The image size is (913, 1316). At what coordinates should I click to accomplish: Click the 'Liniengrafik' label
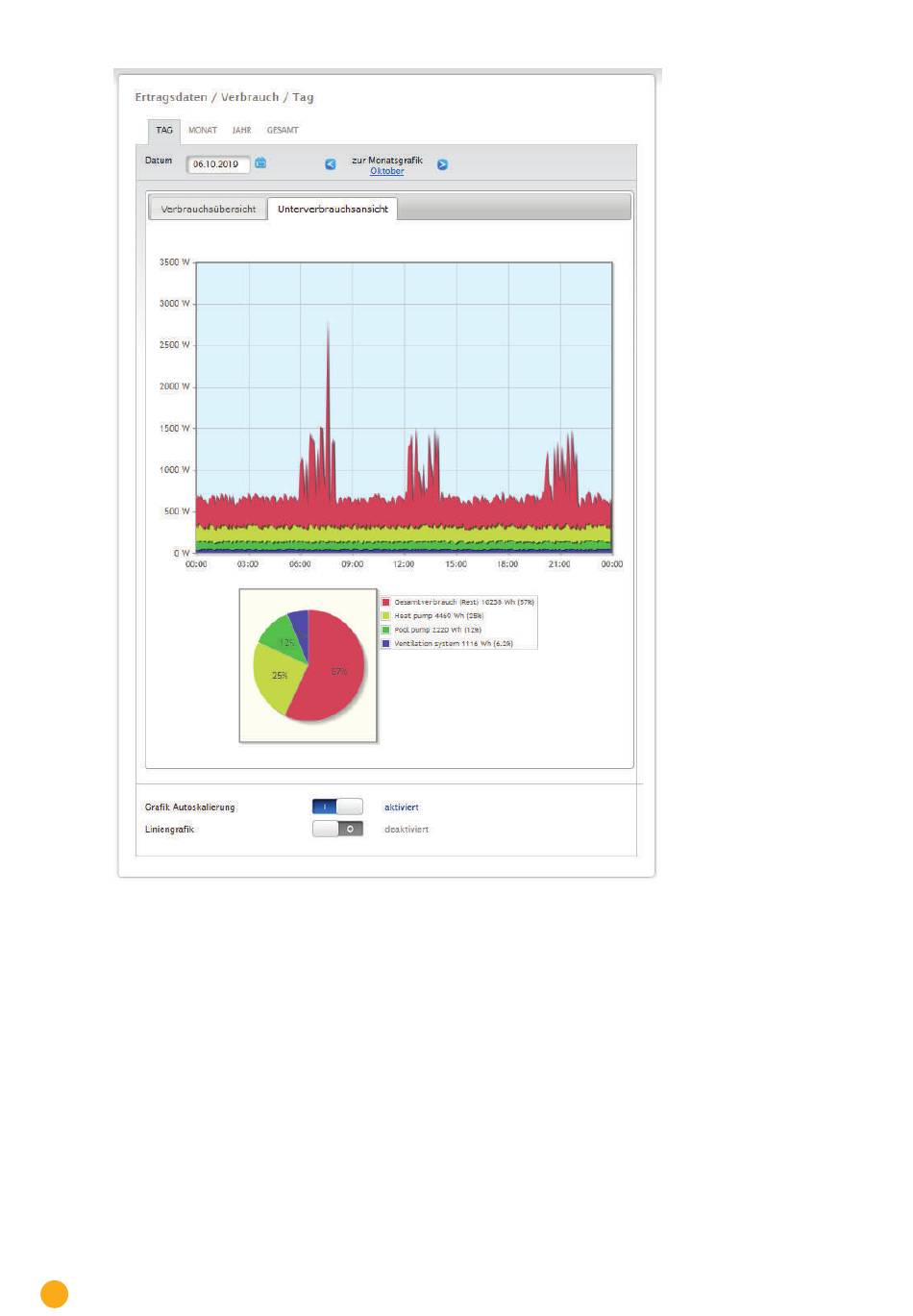pos(170,830)
